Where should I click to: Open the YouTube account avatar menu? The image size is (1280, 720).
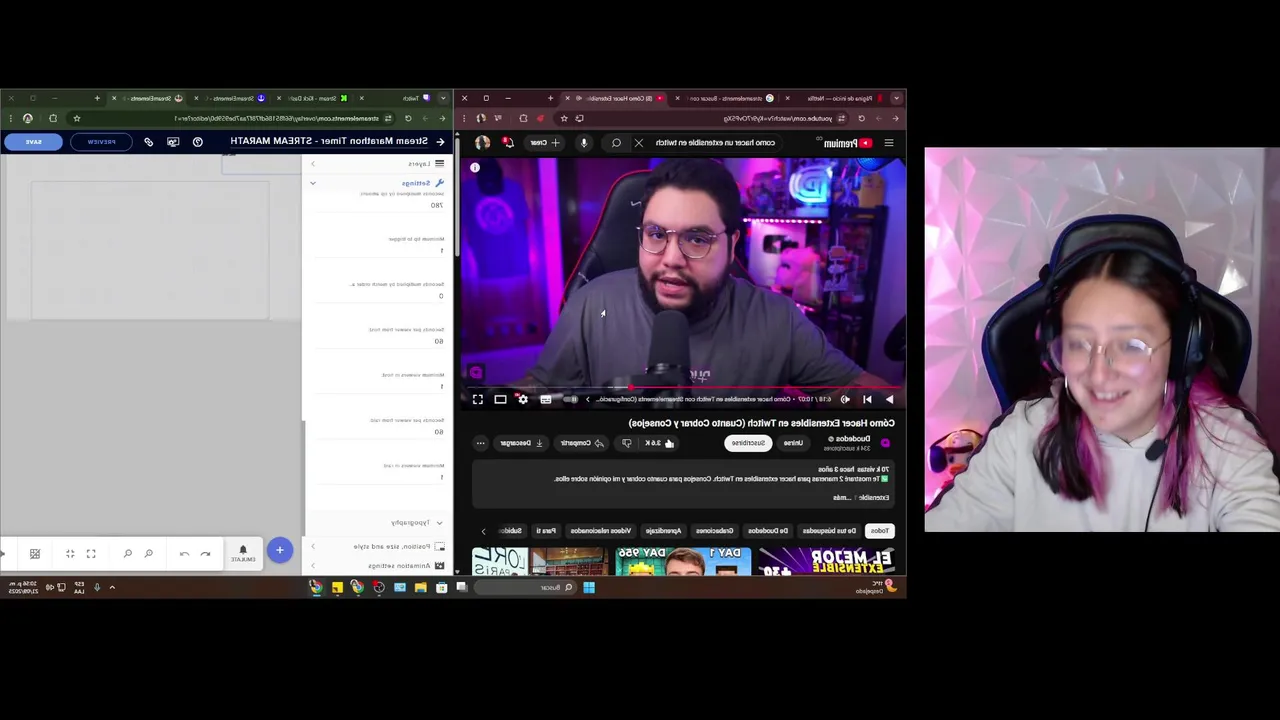482,143
